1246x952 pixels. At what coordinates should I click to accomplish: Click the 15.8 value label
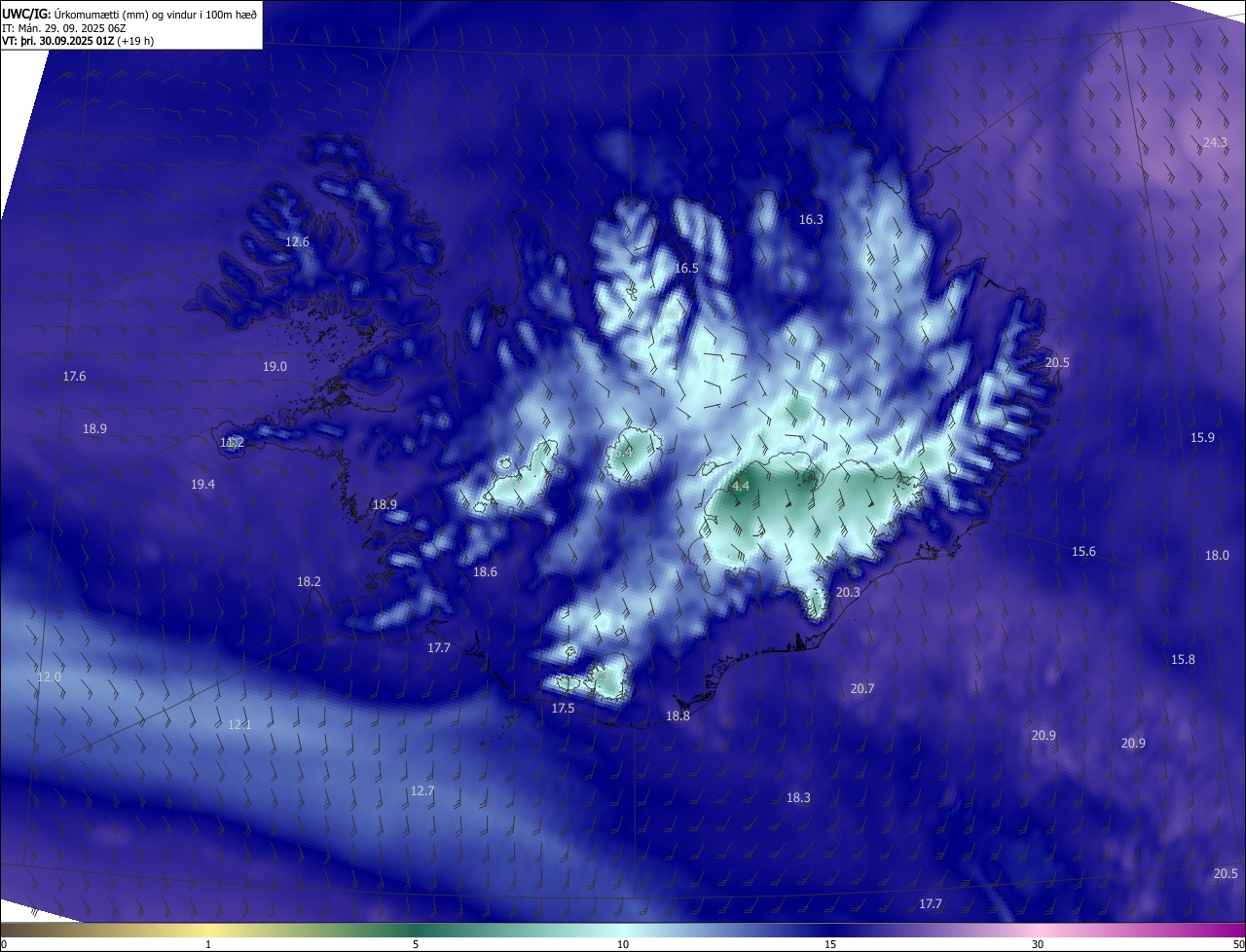(1183, 659)
